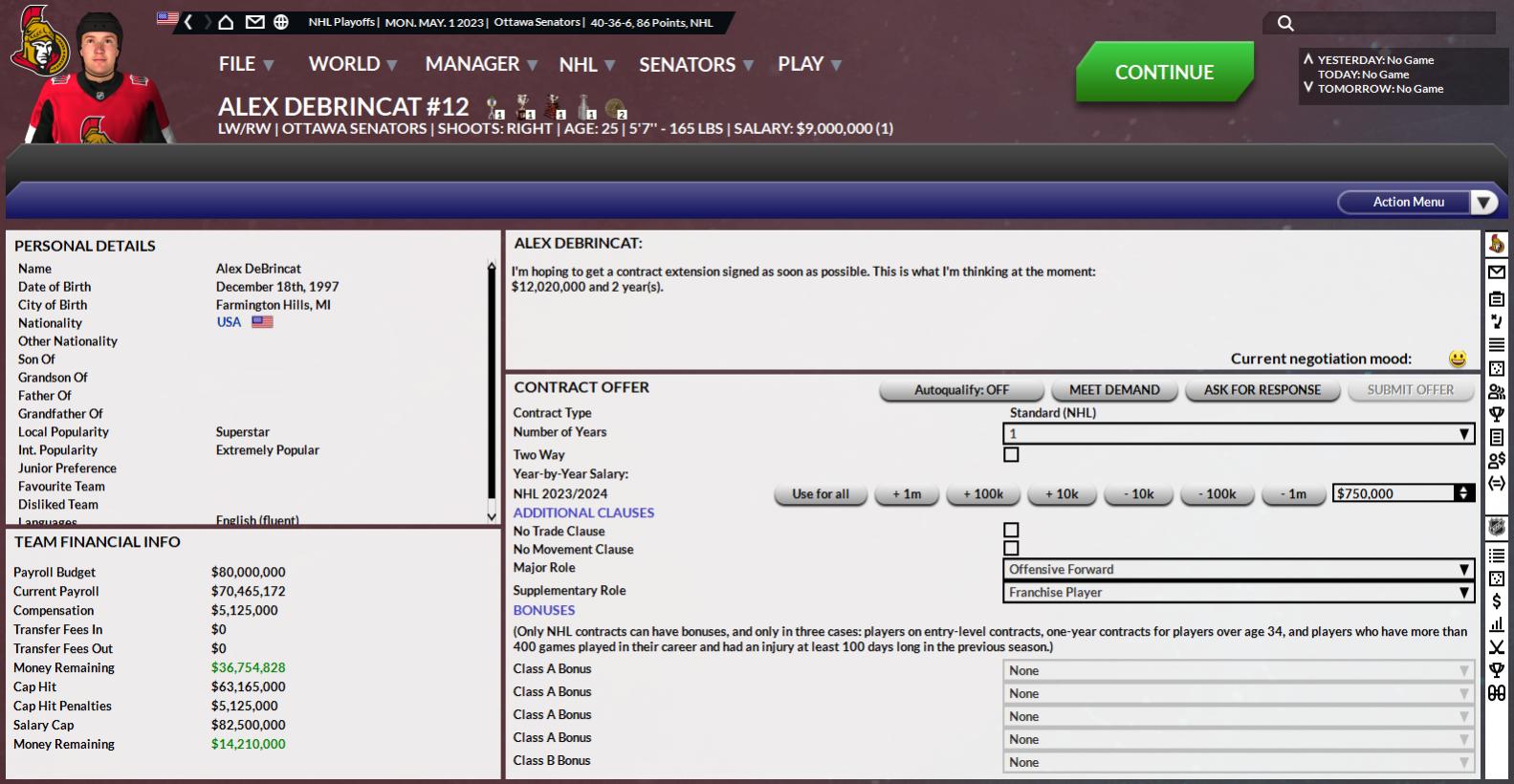The image size is (1514, 784).
Task: Click the Senators logo in right sidebar
Action: click(1497, 245)
